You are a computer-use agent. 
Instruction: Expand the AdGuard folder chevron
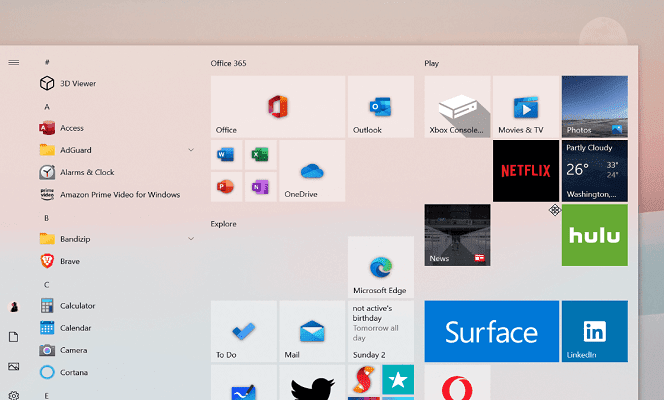(191, 150)
